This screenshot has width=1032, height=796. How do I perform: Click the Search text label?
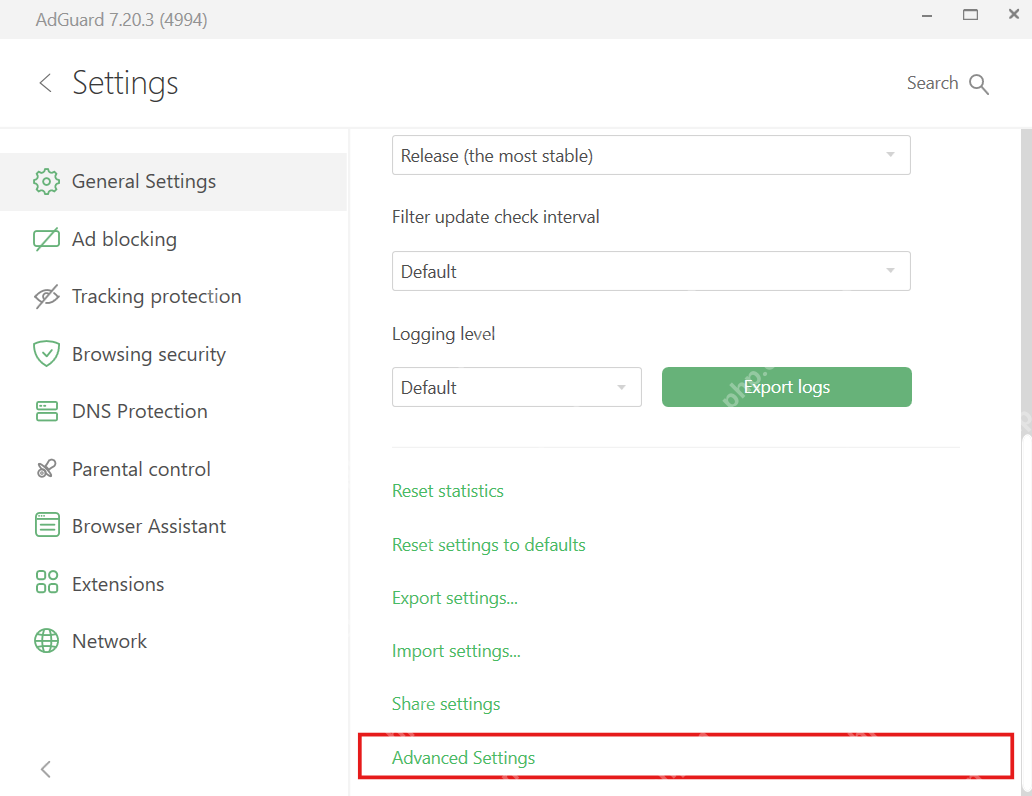[x=932, y=83]
